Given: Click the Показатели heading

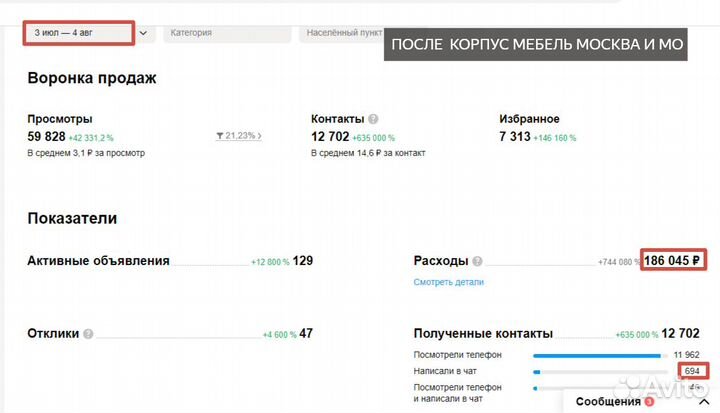Looking at the screenshot, I should coord(72,218).
